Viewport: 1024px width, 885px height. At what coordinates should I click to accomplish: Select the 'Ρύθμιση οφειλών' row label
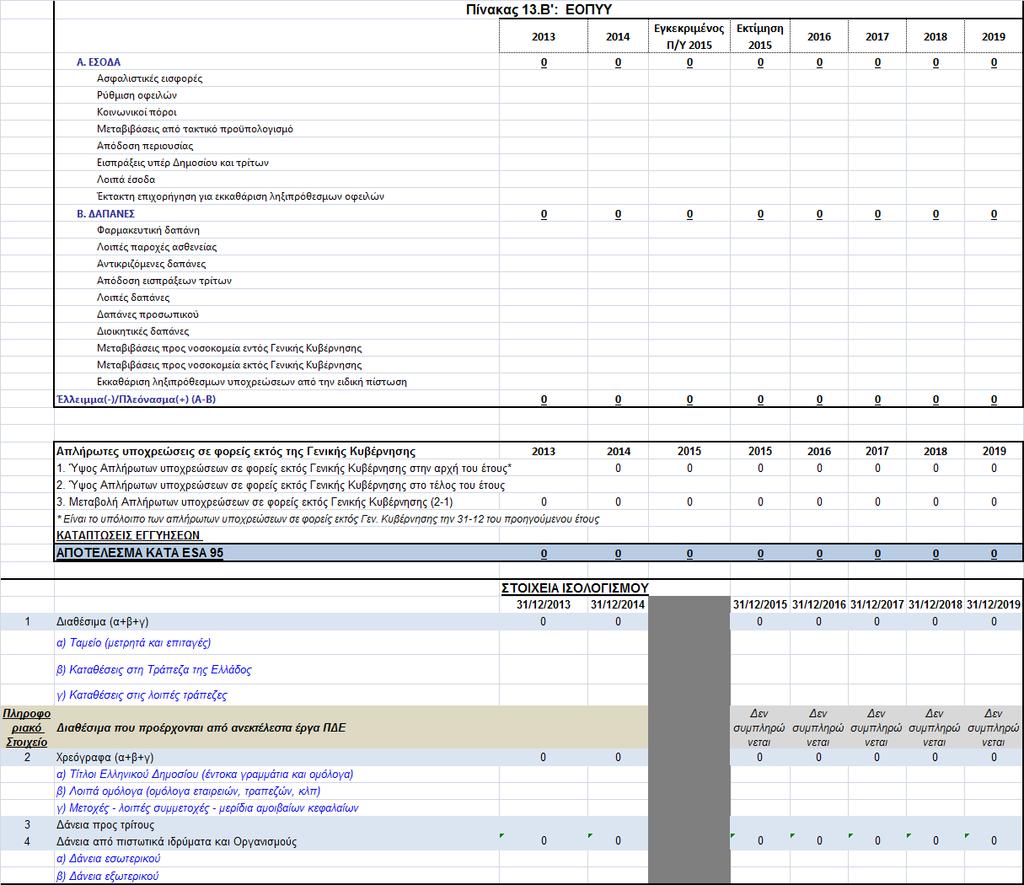(136, 95)
